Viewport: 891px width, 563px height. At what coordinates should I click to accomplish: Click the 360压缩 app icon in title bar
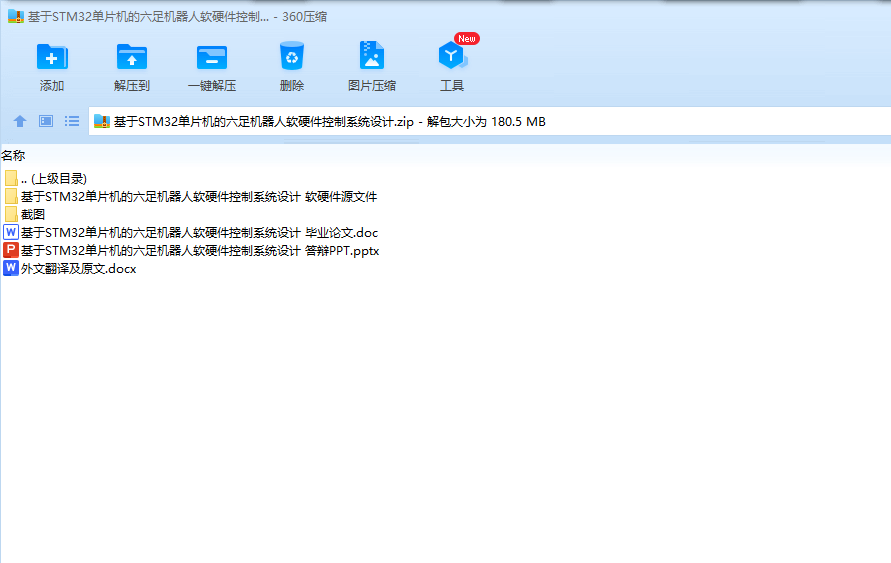coord(16,16)
